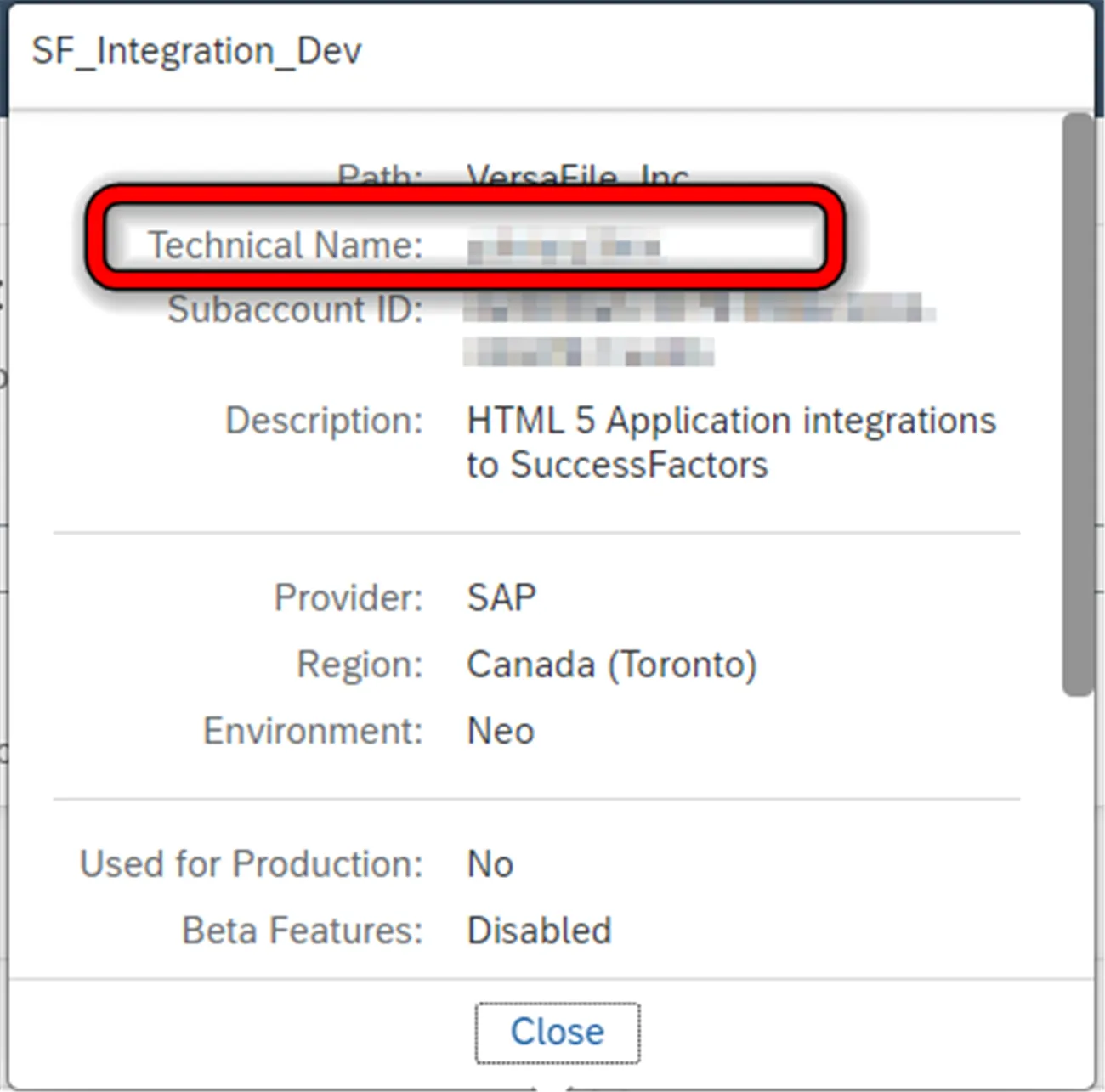Select the 'Subaccount ID:' label
The height and width of the screenshot is (1092, 1105).
[x=295, y=309]
